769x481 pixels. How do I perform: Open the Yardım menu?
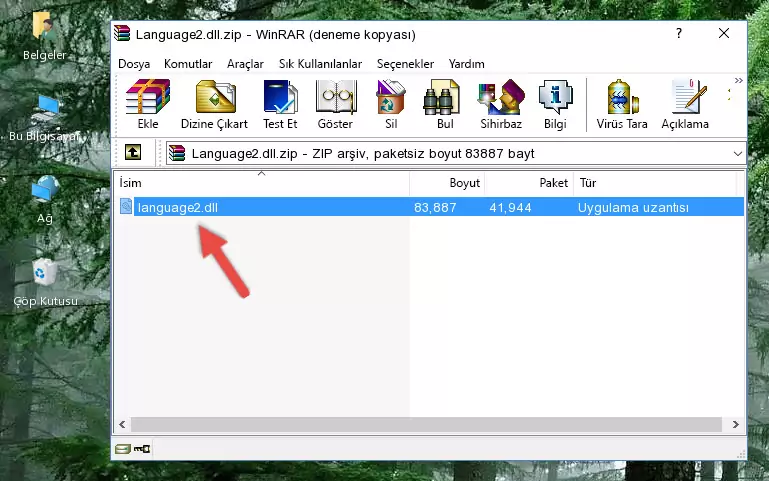pyautogui.click(x=466, y=64)
